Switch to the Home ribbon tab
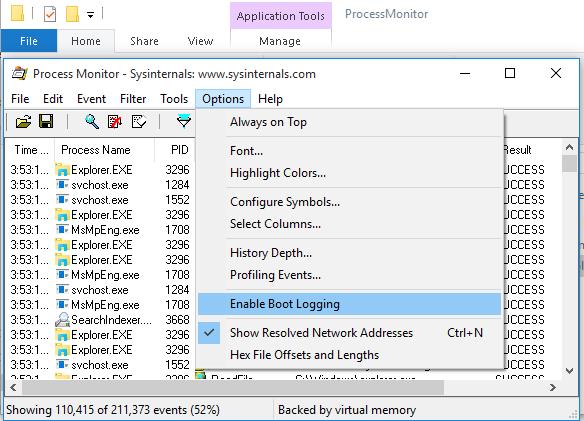The height and width of the screenshot is (421, 584). 86,41
